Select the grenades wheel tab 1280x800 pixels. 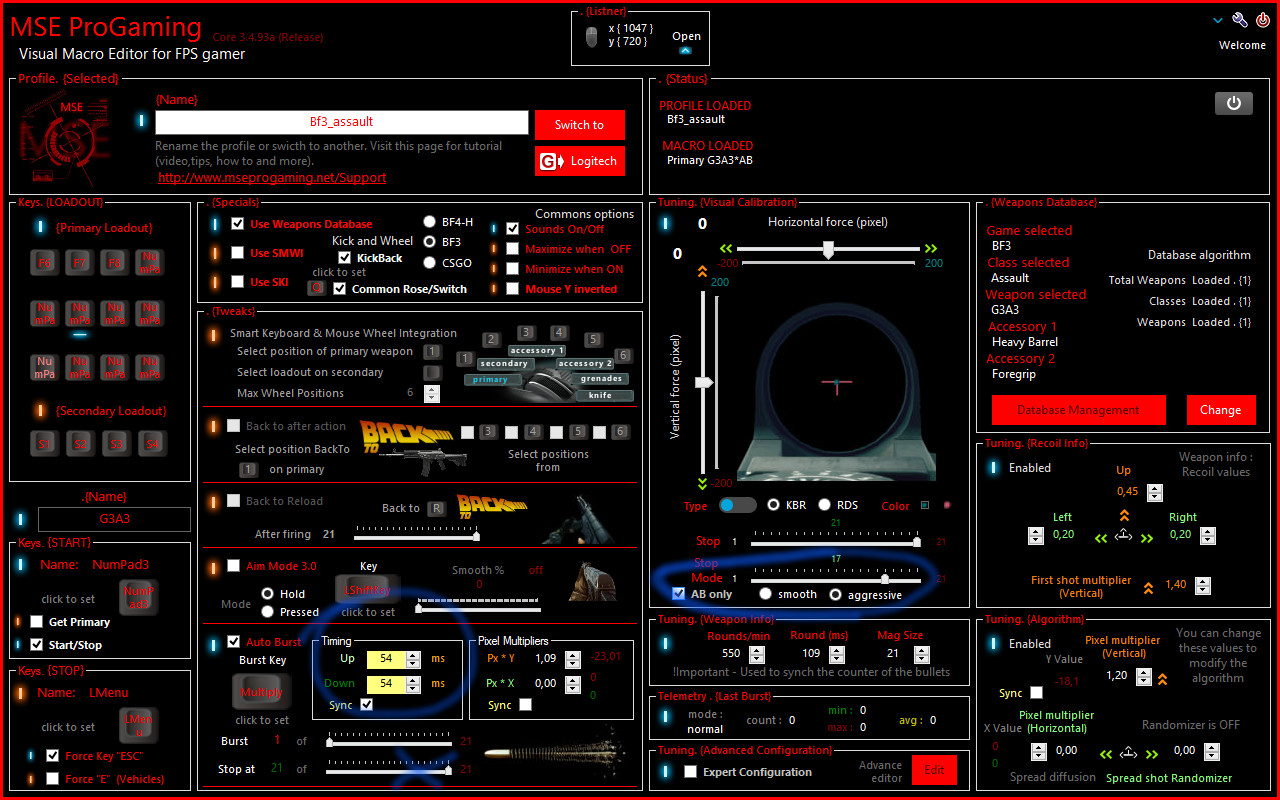coord(601,379)
